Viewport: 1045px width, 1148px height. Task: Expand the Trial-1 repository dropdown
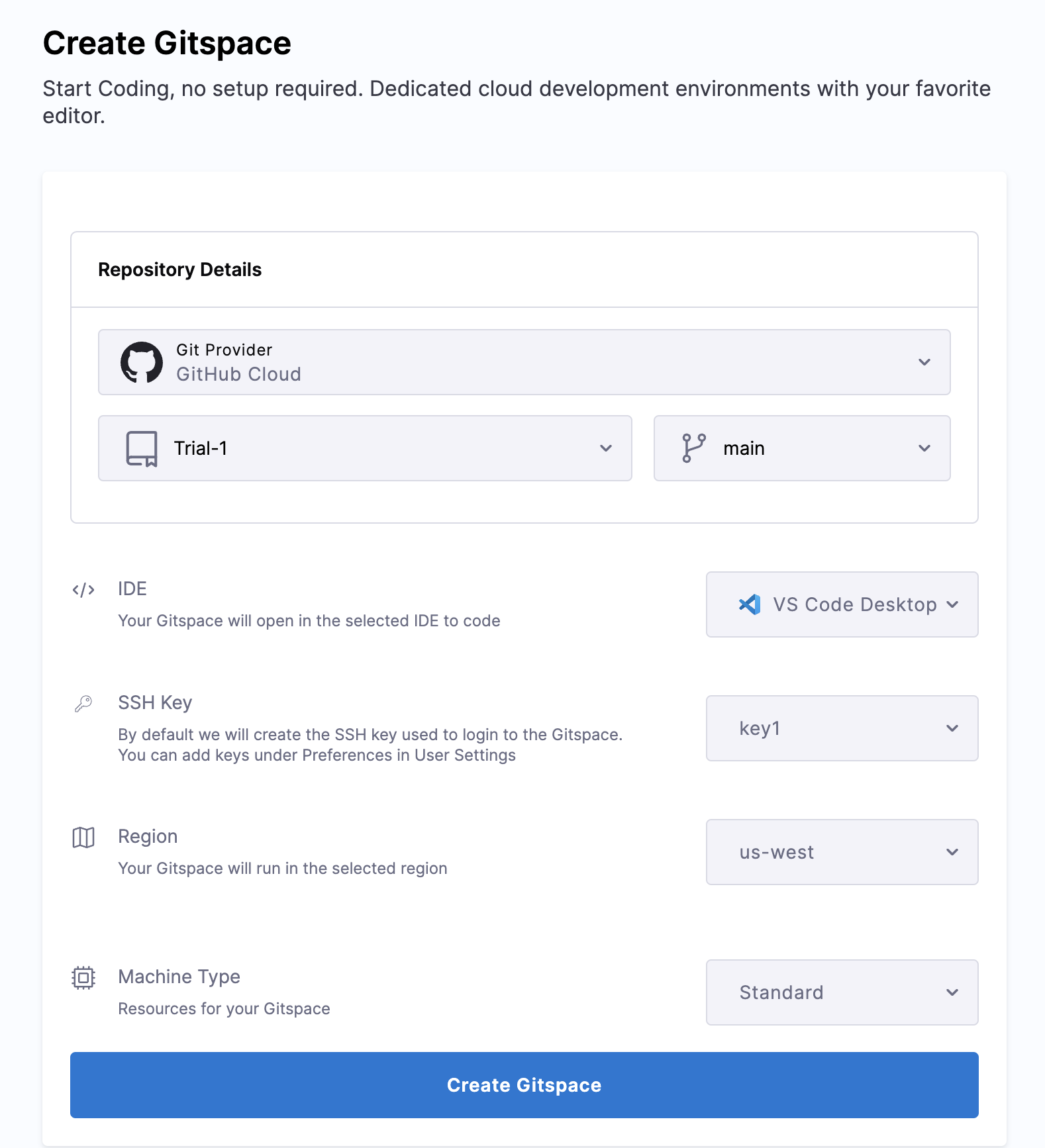pos(364,448)
